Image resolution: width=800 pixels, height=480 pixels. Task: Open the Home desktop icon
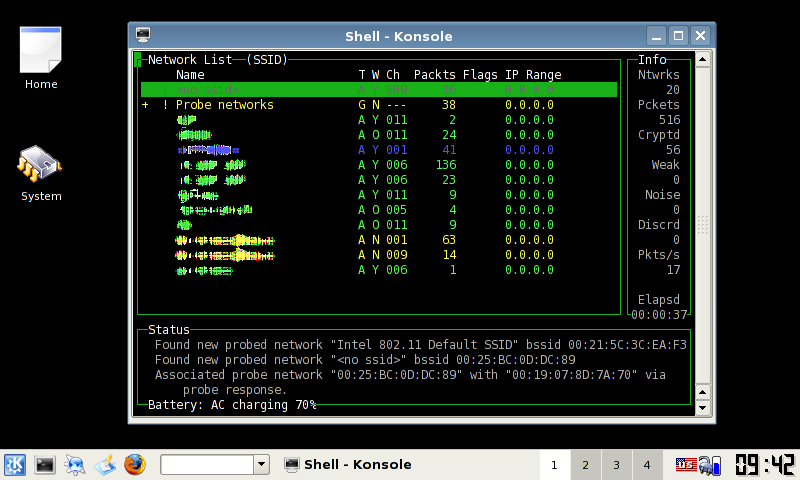pyautogui.click(x=41, y=58)
